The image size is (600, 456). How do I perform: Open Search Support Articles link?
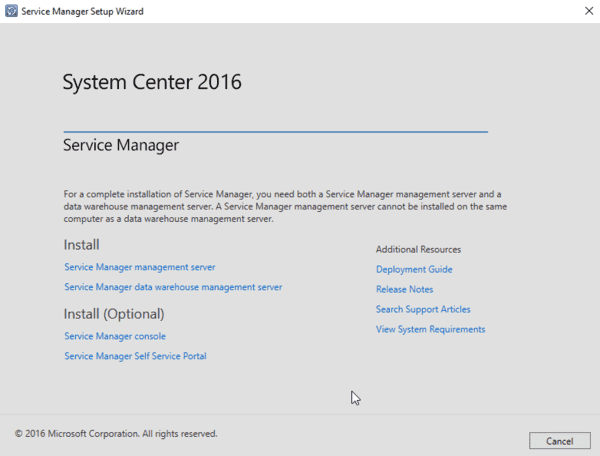423,309
